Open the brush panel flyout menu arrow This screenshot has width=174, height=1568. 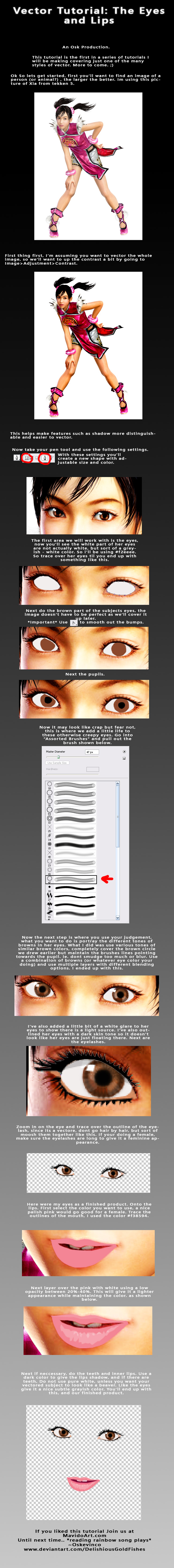[x=124, y=752]
